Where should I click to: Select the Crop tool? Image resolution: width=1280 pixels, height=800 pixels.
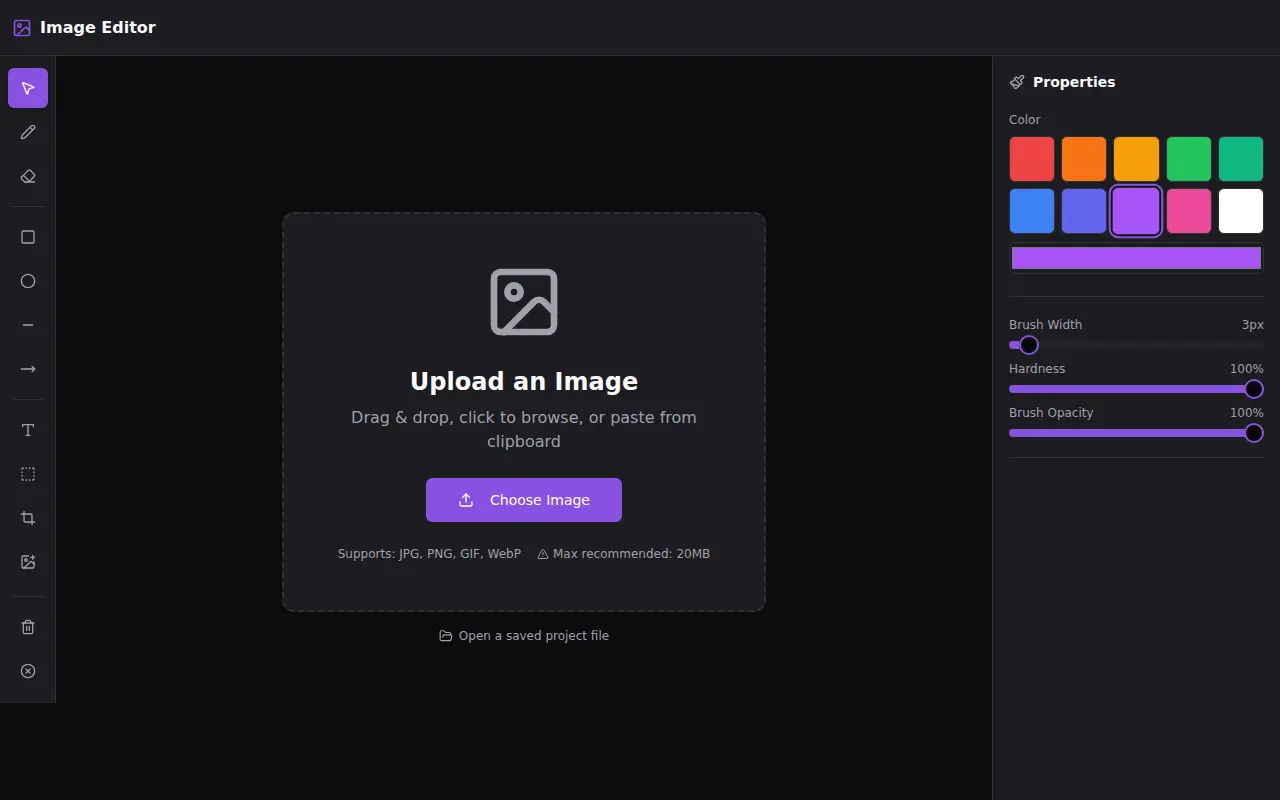click(x=28, y=518)
